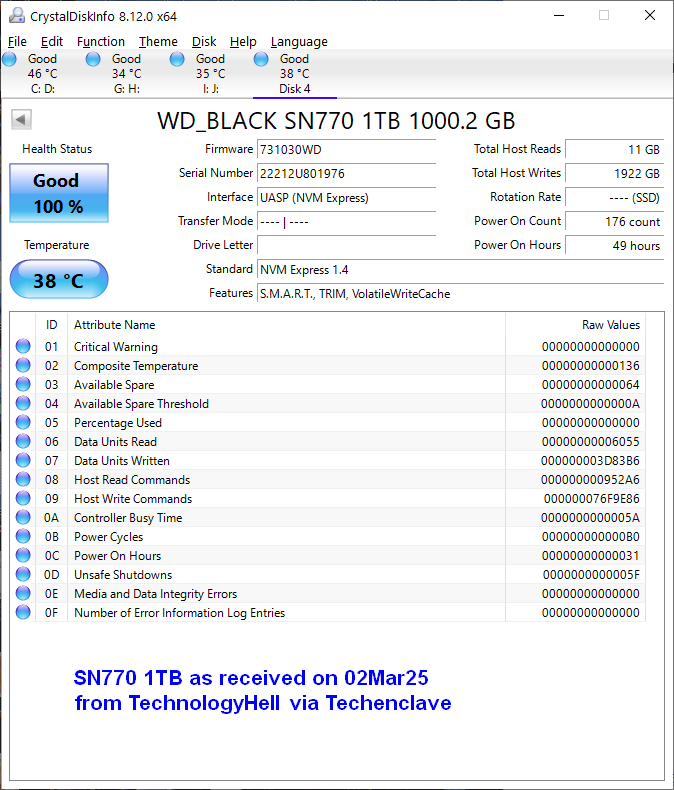Viewport: 674px width, 790px height.
Task: Click status orb of Controller Busy Time row
Action: [x=23, y=517]
